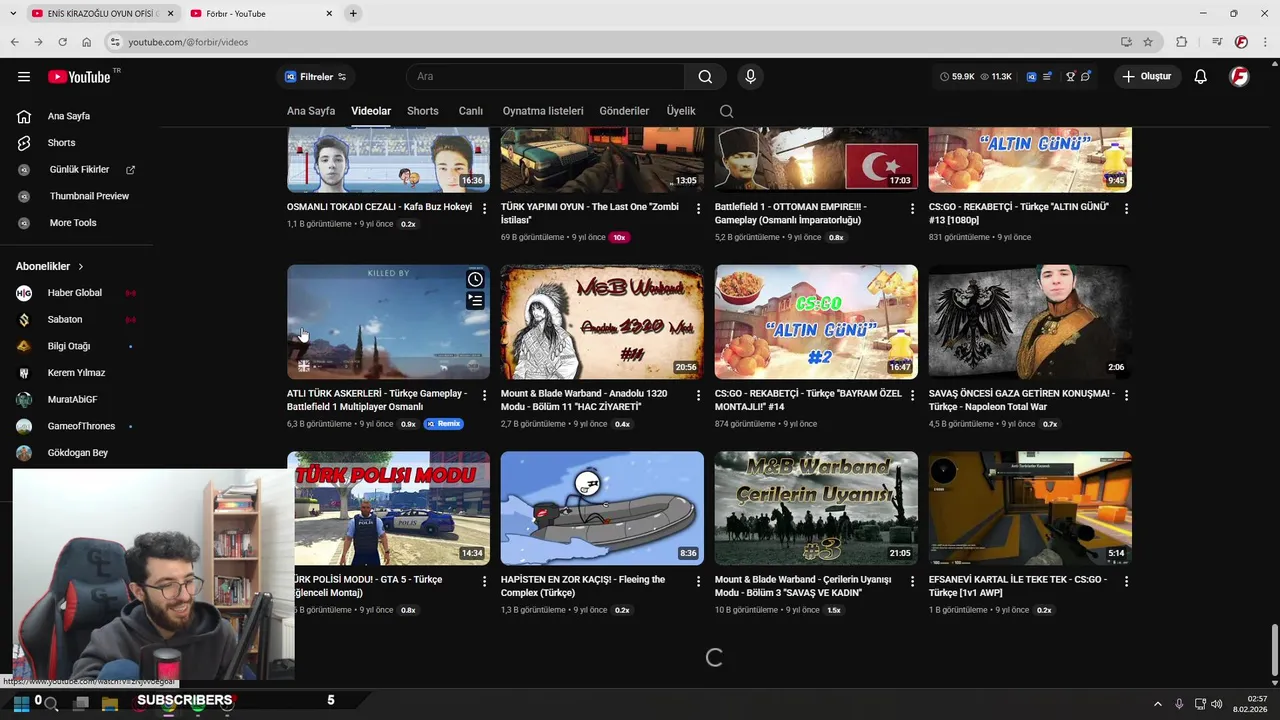The height and width of the screenshot is (720, 1280).
Task: Open taskbar volume control
Action: [1216, 704]
